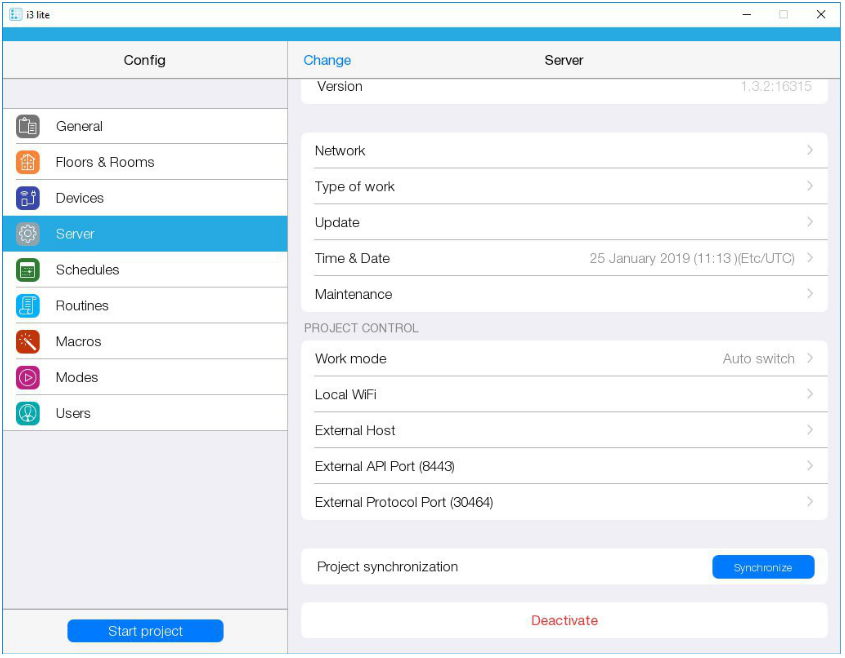Click the Server gear icon

tap(28, 234)
